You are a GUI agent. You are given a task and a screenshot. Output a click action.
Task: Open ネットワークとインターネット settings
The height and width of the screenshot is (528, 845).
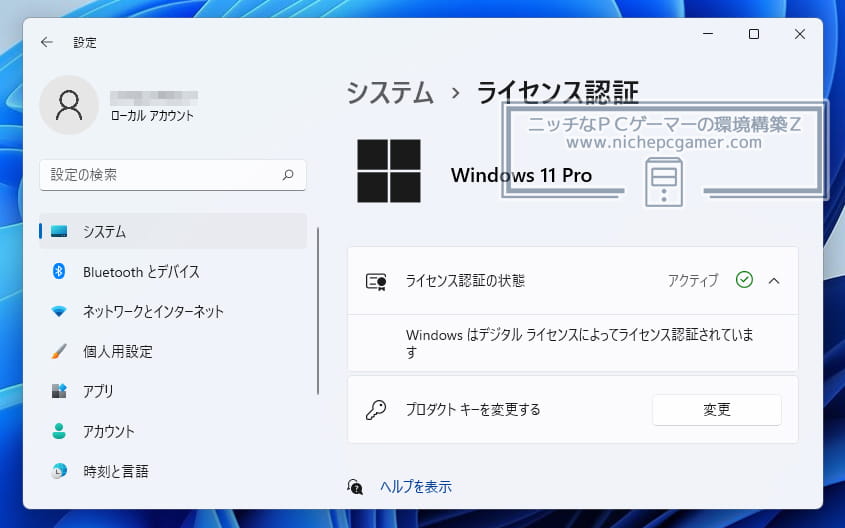point(172,311)
